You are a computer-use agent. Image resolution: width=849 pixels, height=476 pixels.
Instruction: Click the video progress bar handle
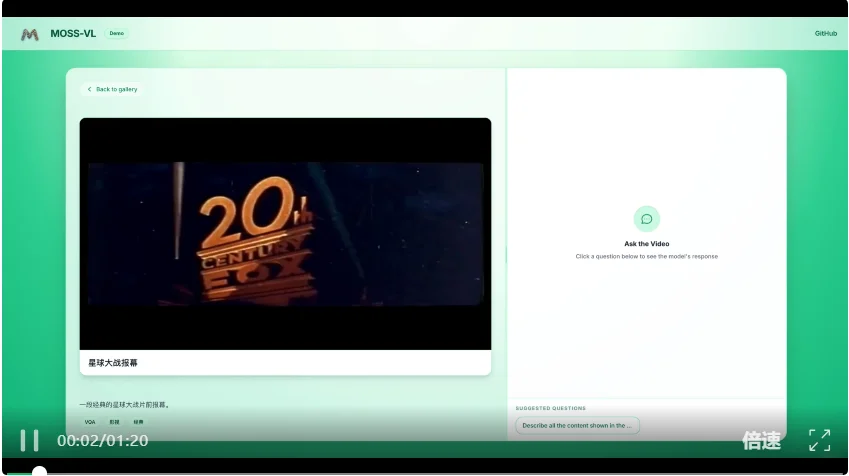pos(39,471)
